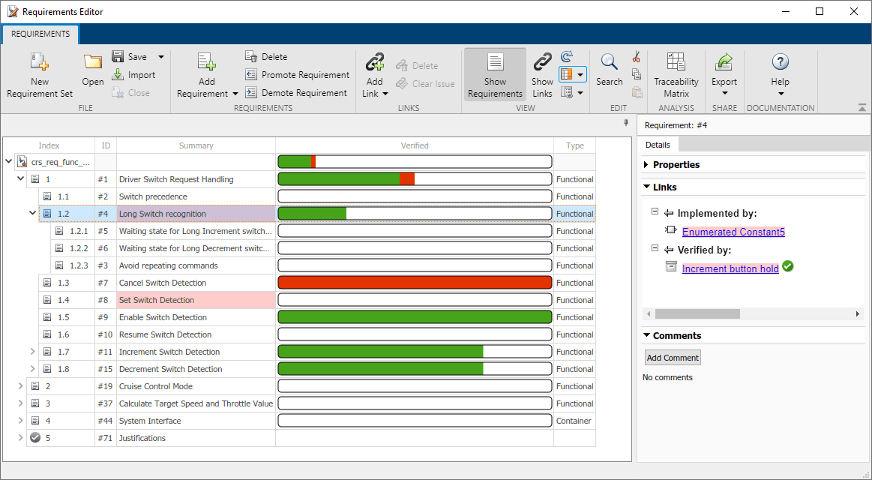Expand the Cruise Control Mode requirement
The height and width of the screenshot is (480, 872).
coord(21,386)
